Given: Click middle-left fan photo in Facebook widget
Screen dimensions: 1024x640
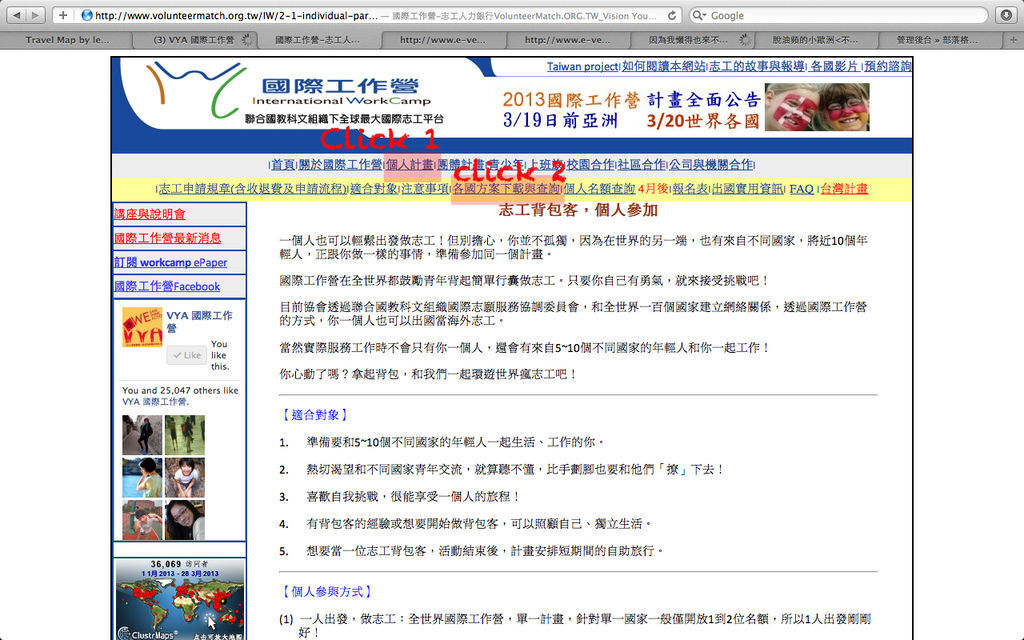Looking at the screenshot, I should click(142, 477).
